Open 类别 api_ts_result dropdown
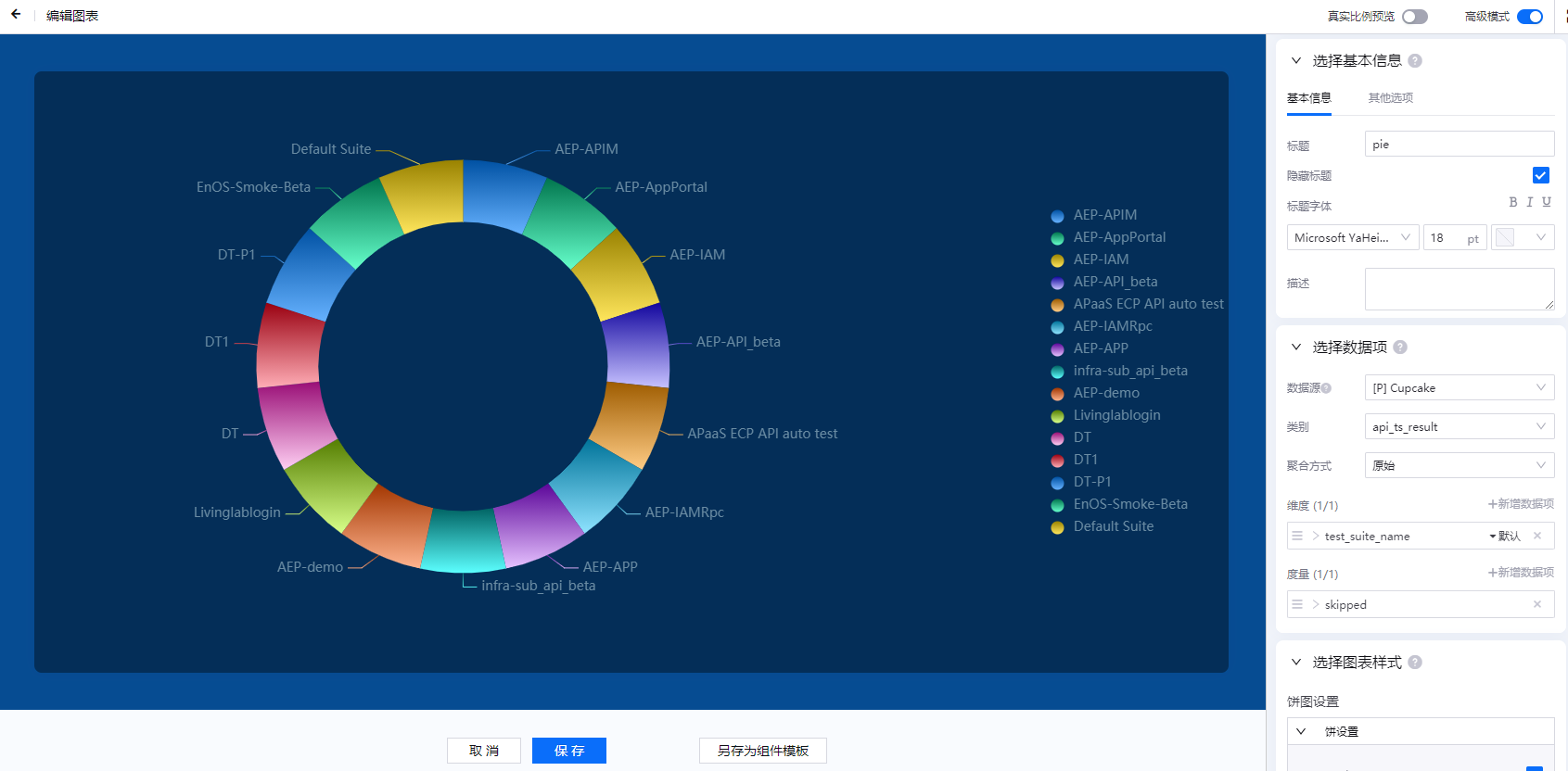This screenshot has height=771, width=1568. coord(1460,426)
